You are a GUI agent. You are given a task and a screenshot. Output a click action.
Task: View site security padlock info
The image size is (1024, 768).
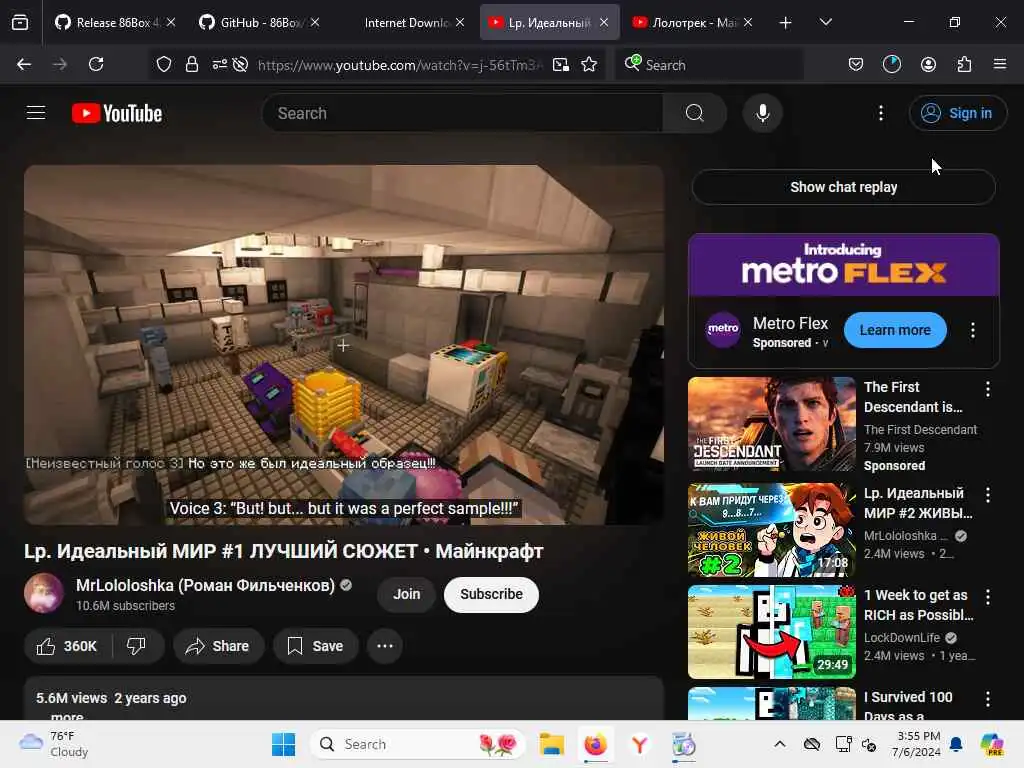(x=191, y=64)
